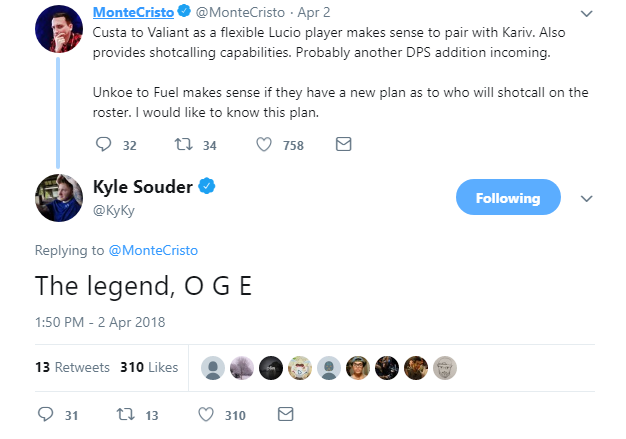Retweet Kyle Souder's tweet
This screenshot has width=626, height=439.
[x=127, y=414]
